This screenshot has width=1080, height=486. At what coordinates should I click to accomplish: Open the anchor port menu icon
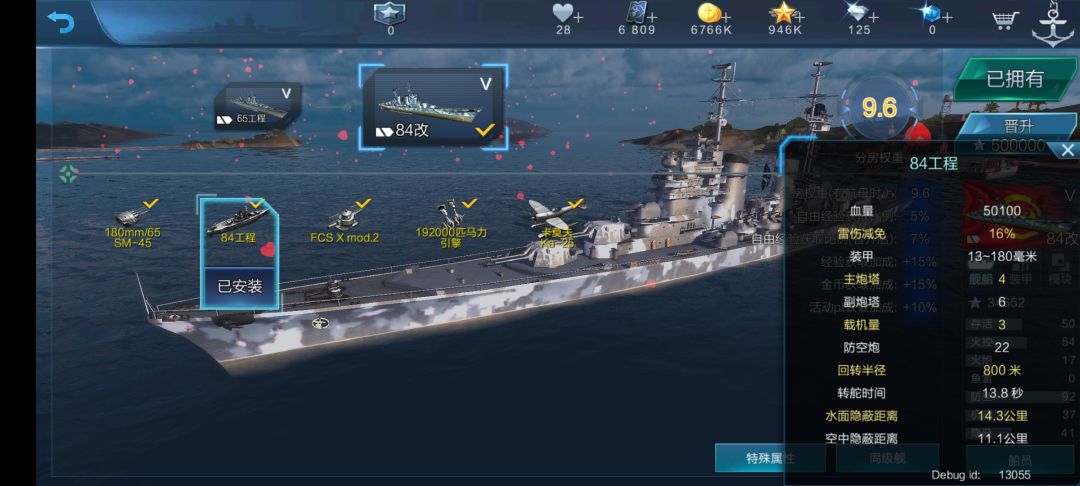1052,23
